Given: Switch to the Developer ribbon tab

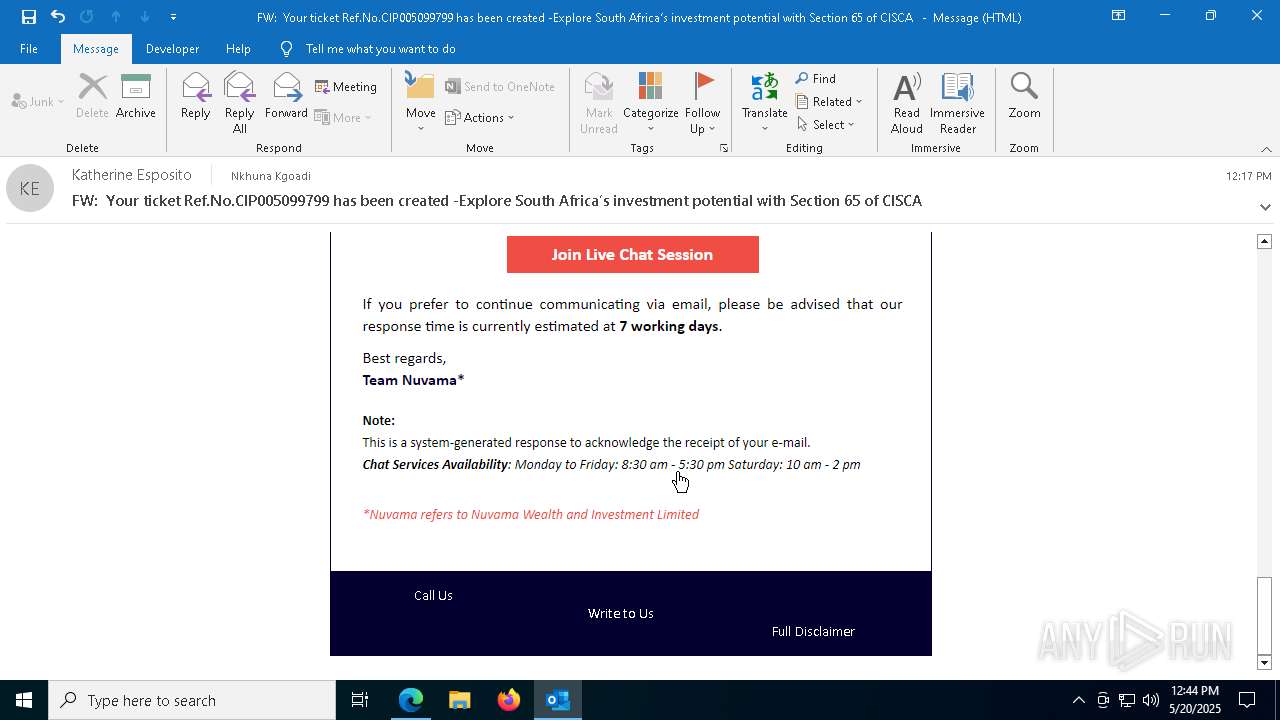Looking at the screenshot, I should point(172,49).
